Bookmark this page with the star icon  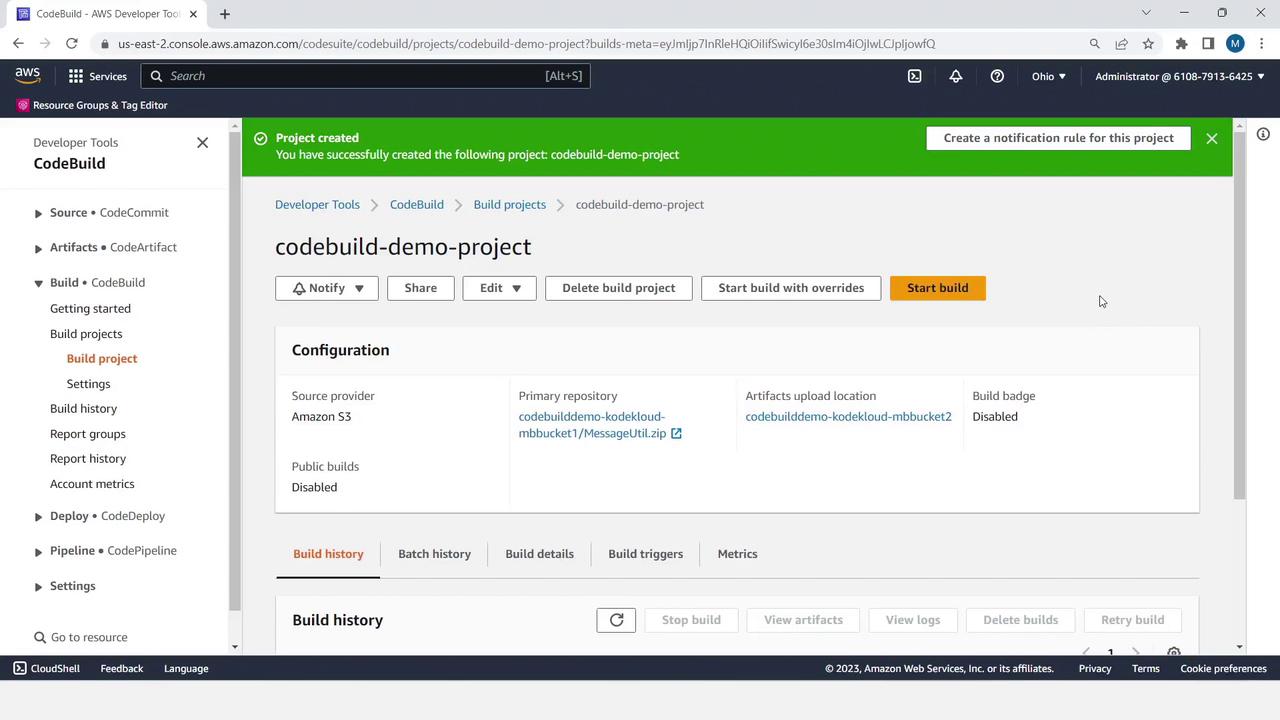pyautogui.click(x=1148, y=44)
